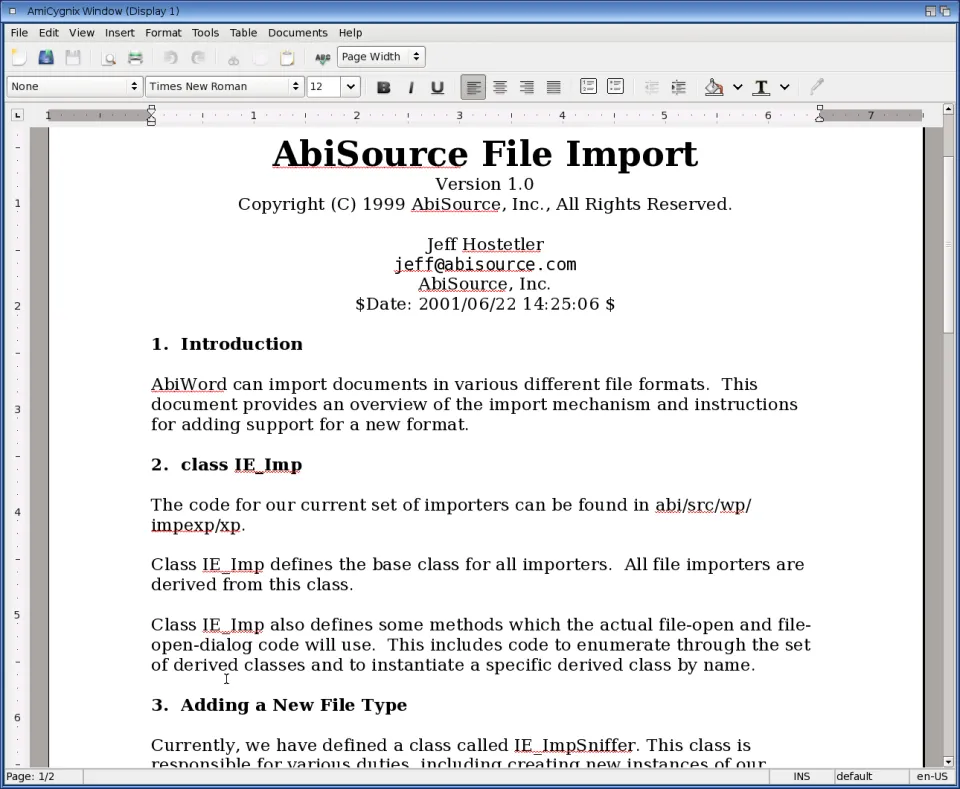Screen dimensions: 960x789
Task: Open Print Preview
Action: [109, 58]
